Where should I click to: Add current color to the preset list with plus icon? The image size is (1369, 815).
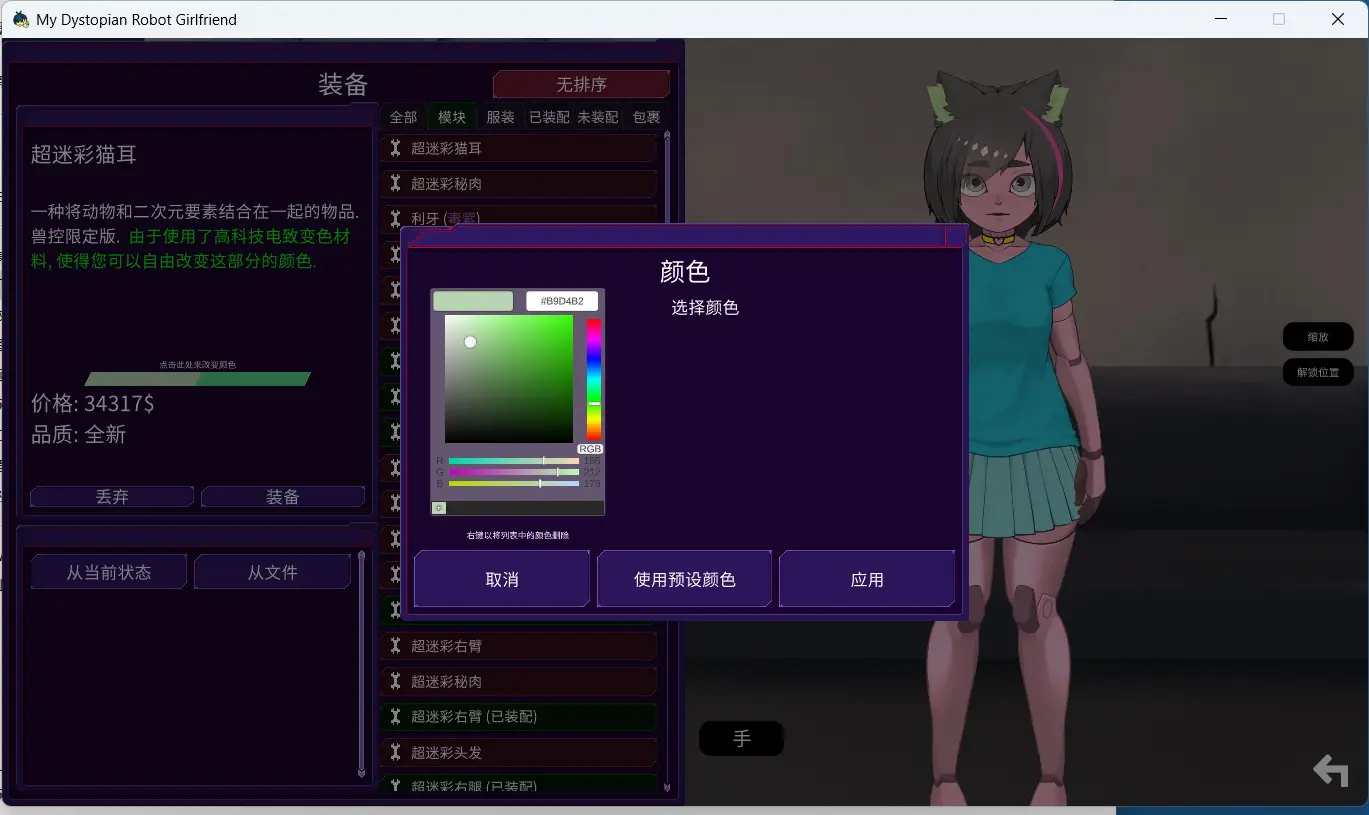(x=439, y=508)
